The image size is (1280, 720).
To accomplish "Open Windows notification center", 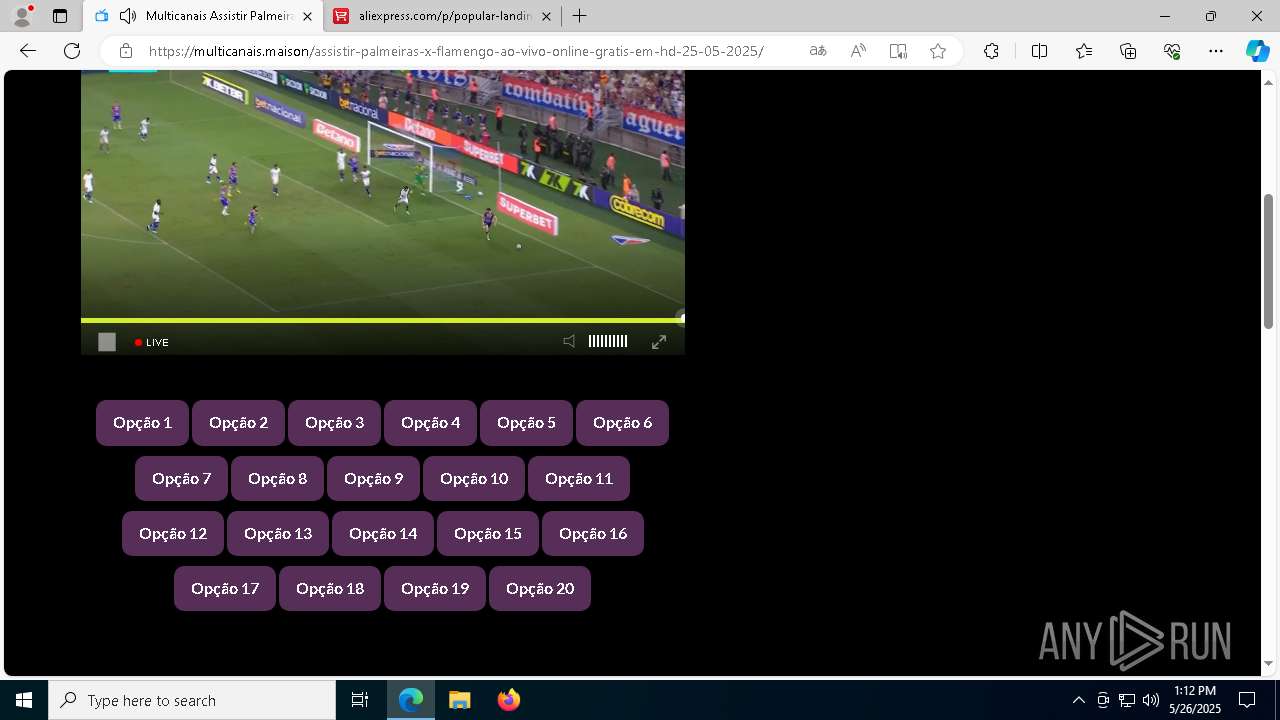I will coord(1247,700).
